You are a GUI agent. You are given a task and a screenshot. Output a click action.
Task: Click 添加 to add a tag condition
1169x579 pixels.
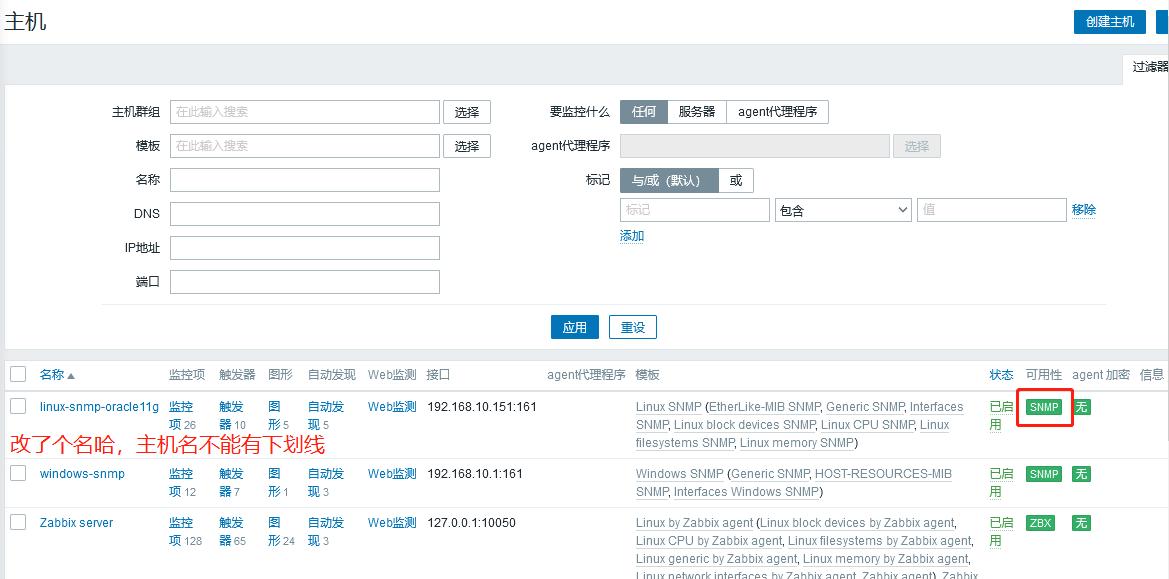point(631,234)
